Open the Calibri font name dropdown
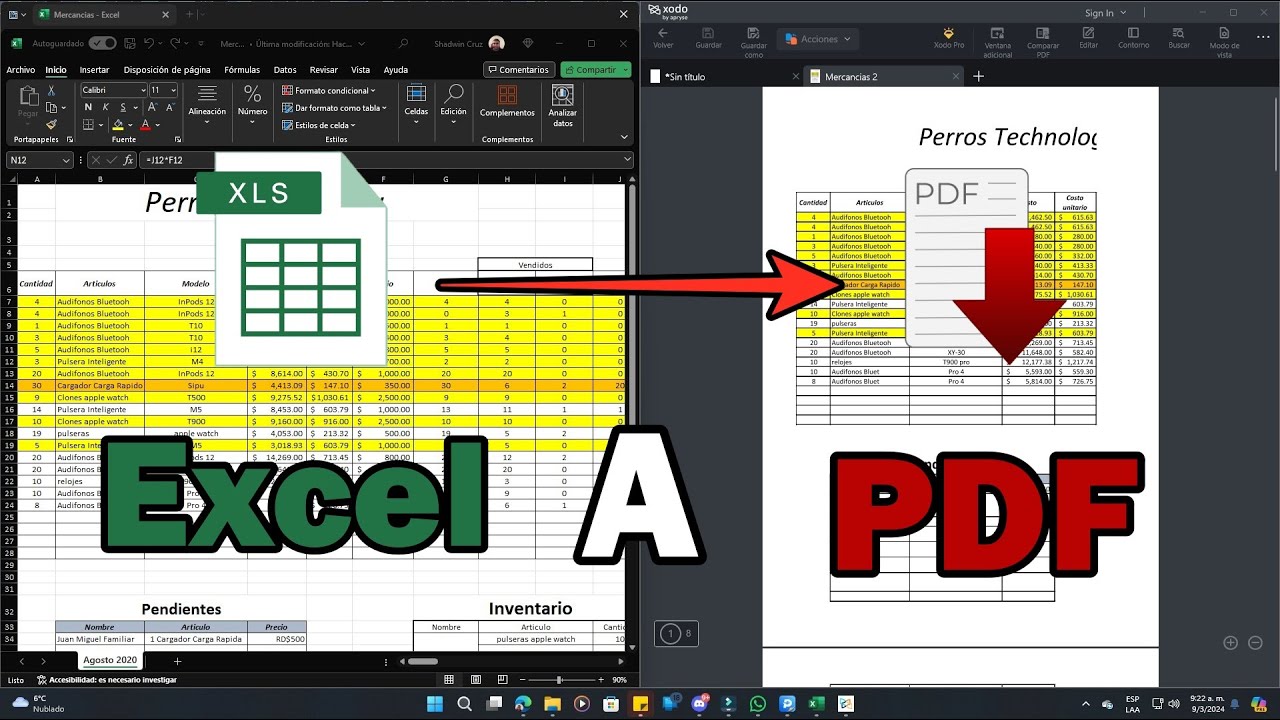 (142, 90)
